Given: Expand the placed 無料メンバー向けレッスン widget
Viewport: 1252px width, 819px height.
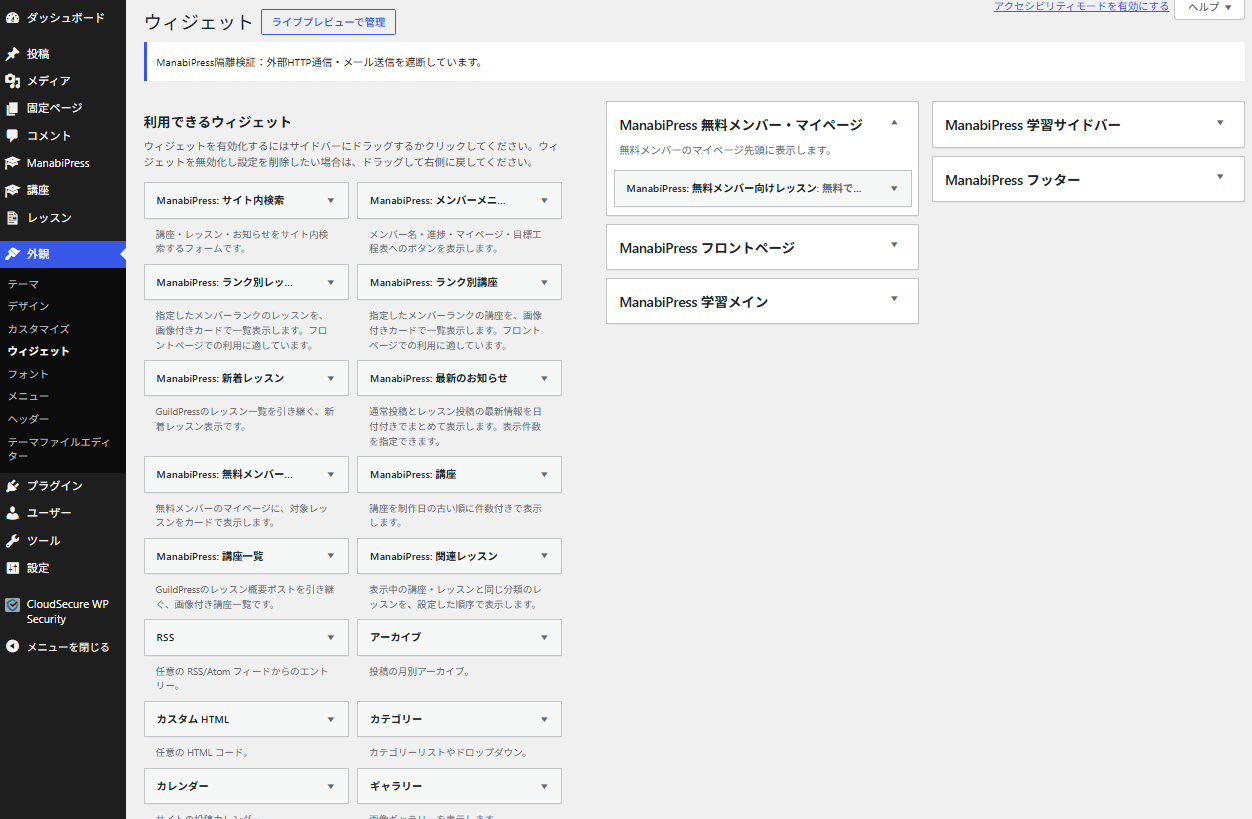Looking at the screenshot, I should click(894, 188).
